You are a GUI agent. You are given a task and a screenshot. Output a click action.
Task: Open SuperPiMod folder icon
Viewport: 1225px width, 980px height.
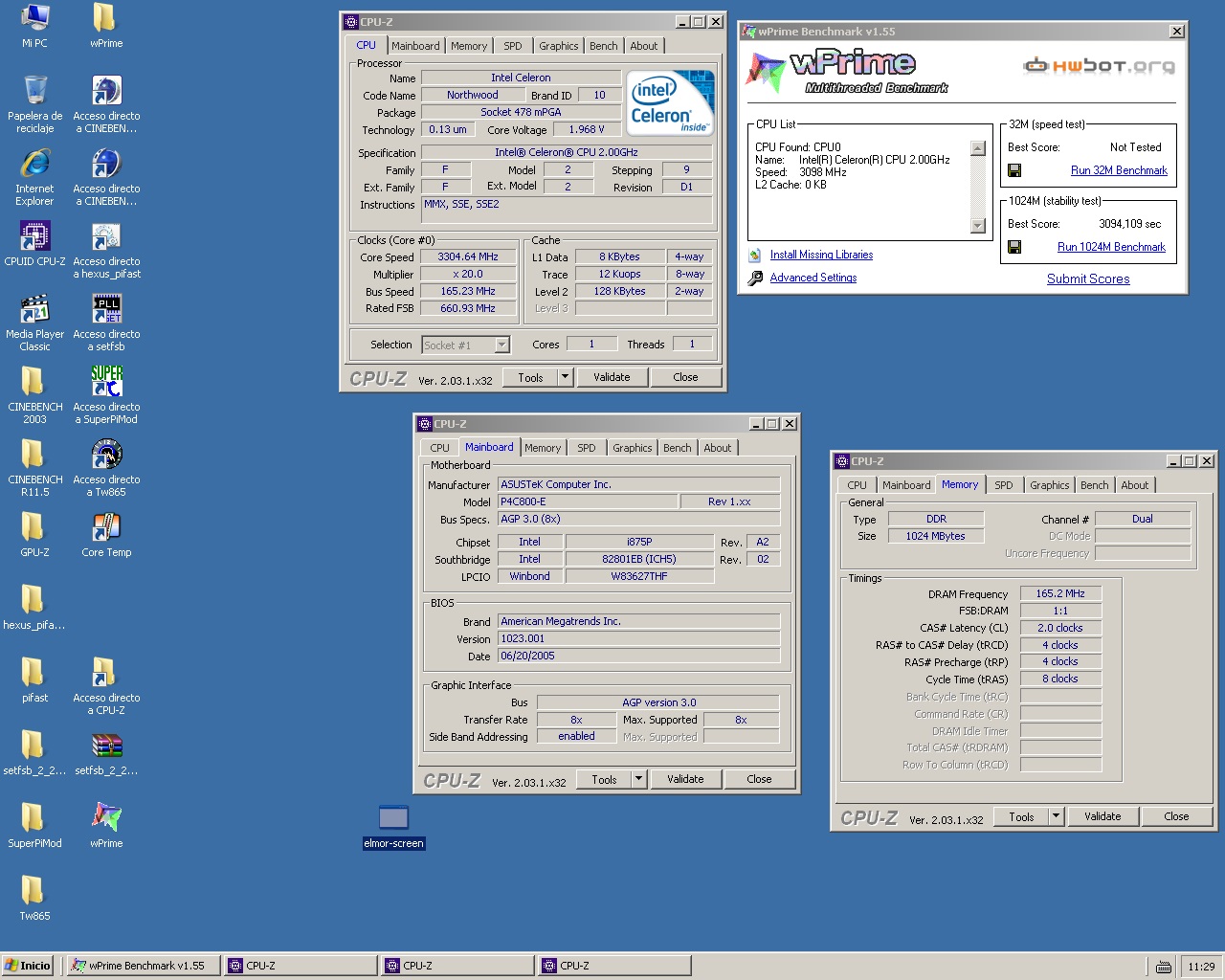pos(34,825)
